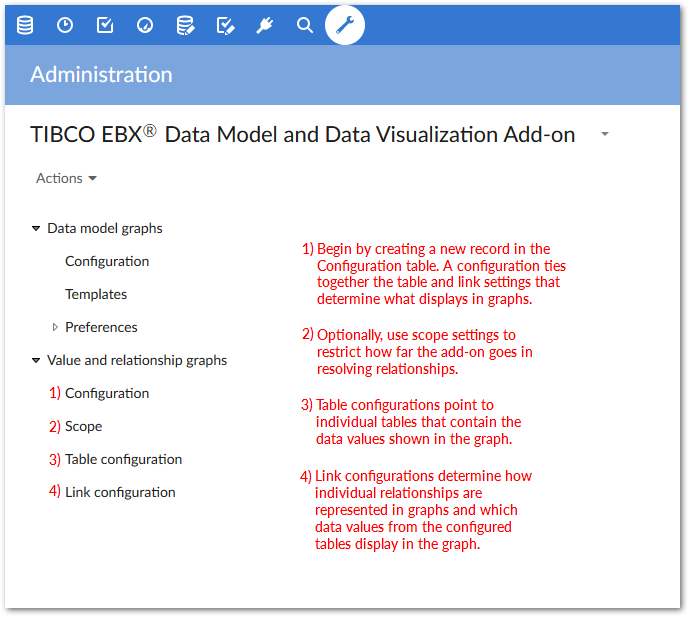Open Configuration under Value and relationship graphs
This screenshot has height=617, width=689.
point(107,393)
